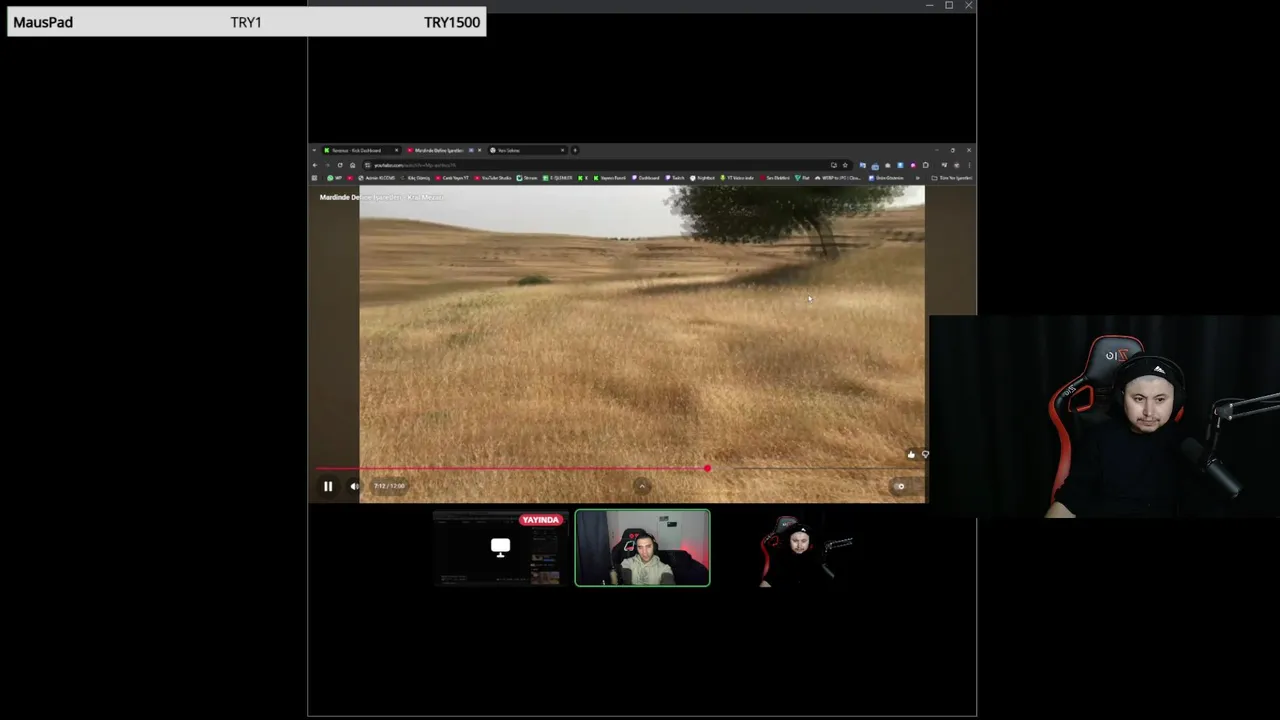Viewport: 1280px width, 720px height.
Task: Click the video title Mardinde Define İşaretleri
Action: (x=381, y=197)
